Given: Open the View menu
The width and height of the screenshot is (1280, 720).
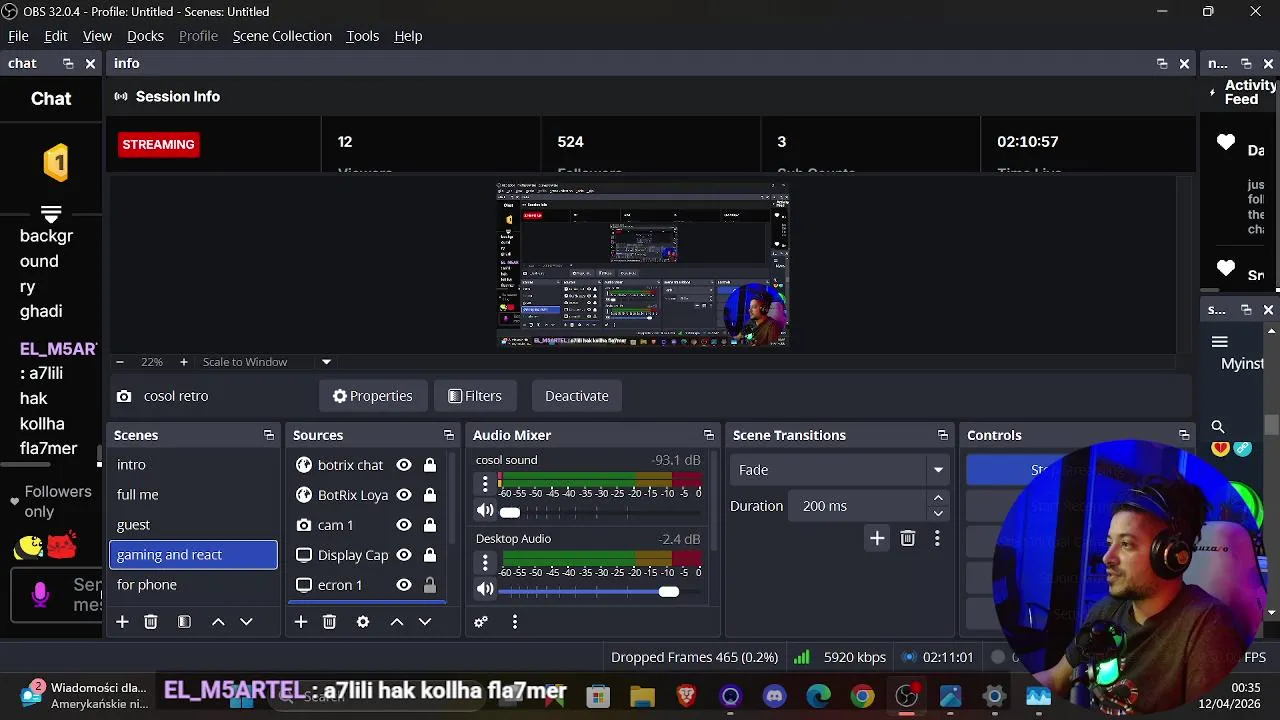Looking at the screenshot, I should point(97,36).
